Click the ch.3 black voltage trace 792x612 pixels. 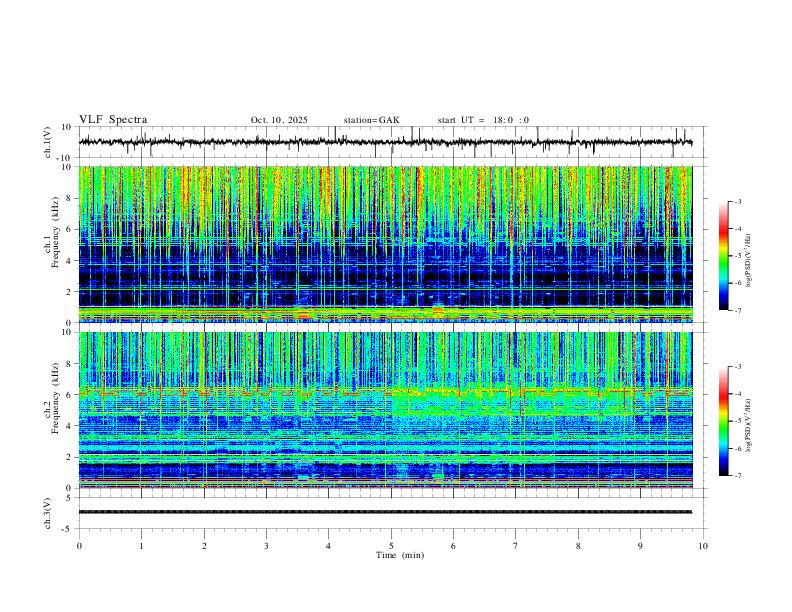click(385, 512)
